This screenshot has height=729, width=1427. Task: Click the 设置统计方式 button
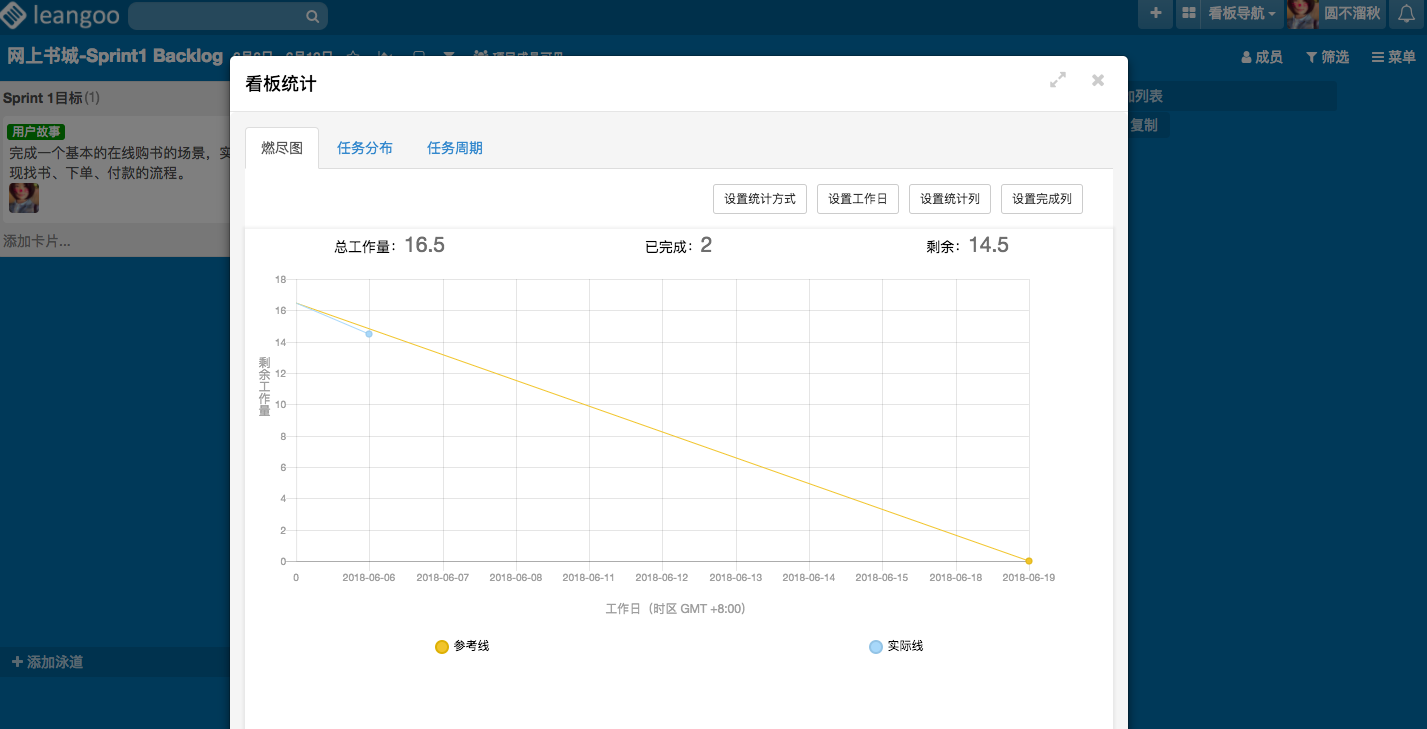pyautogui.click(x=760, y=199)
